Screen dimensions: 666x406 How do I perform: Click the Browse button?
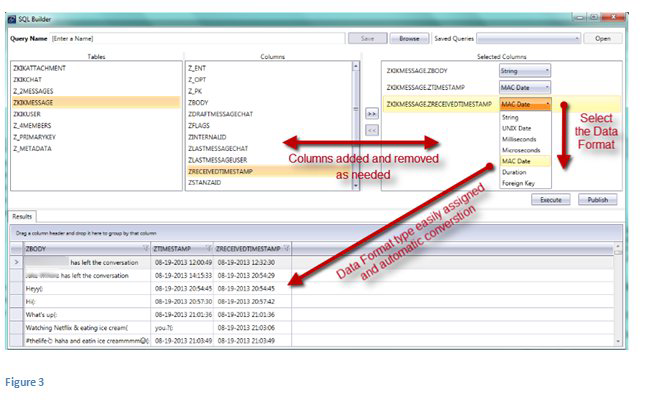tap(408, 38)
